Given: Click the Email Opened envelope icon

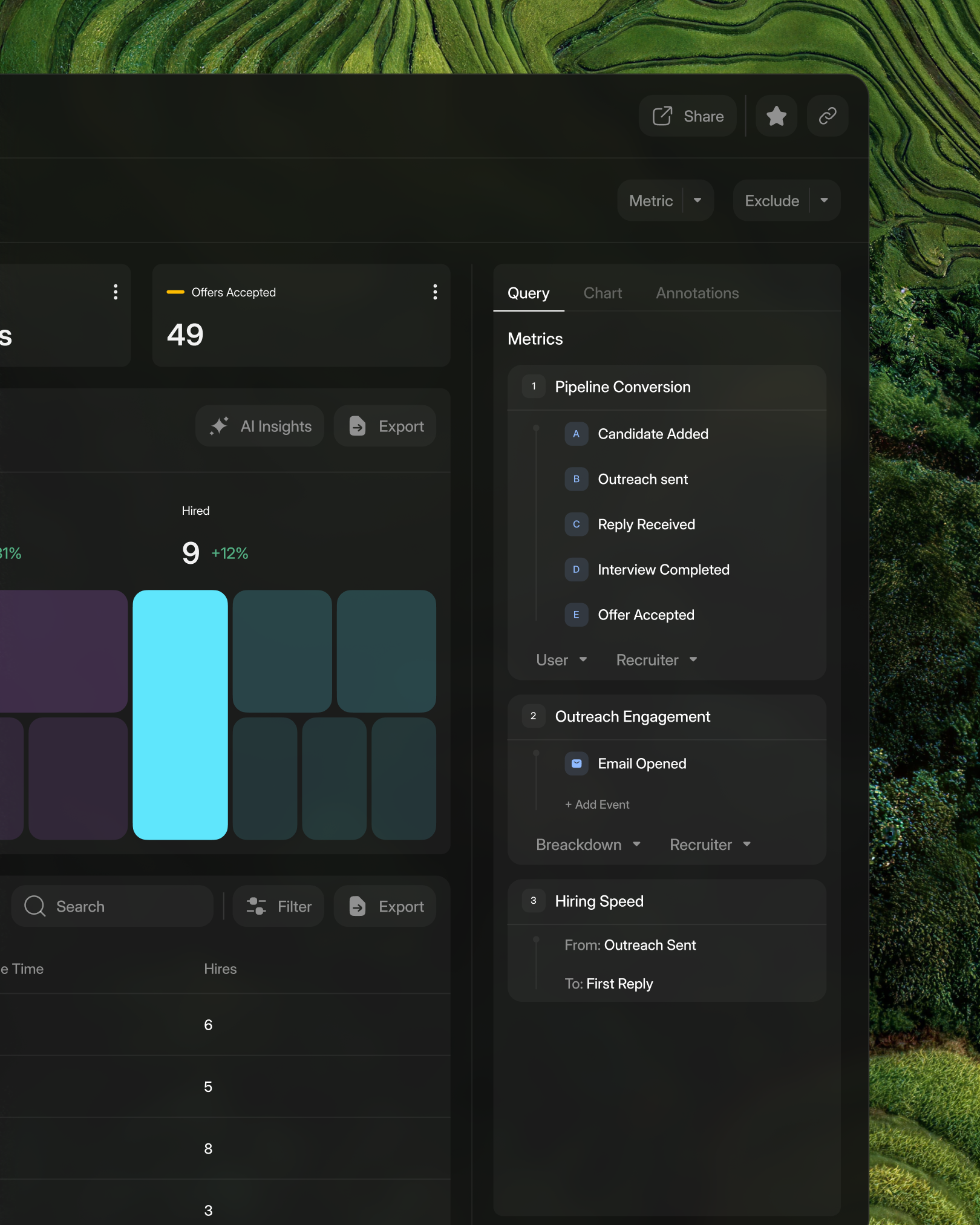Looking at the screenshot, I should click(576, 763).
